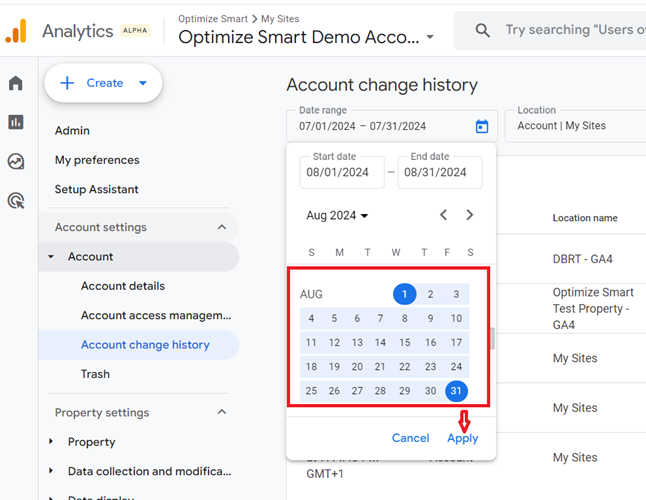Click Optimize Smart Demo Account title
This screenshot has width=646, height=500.
[x=299, y=37]
